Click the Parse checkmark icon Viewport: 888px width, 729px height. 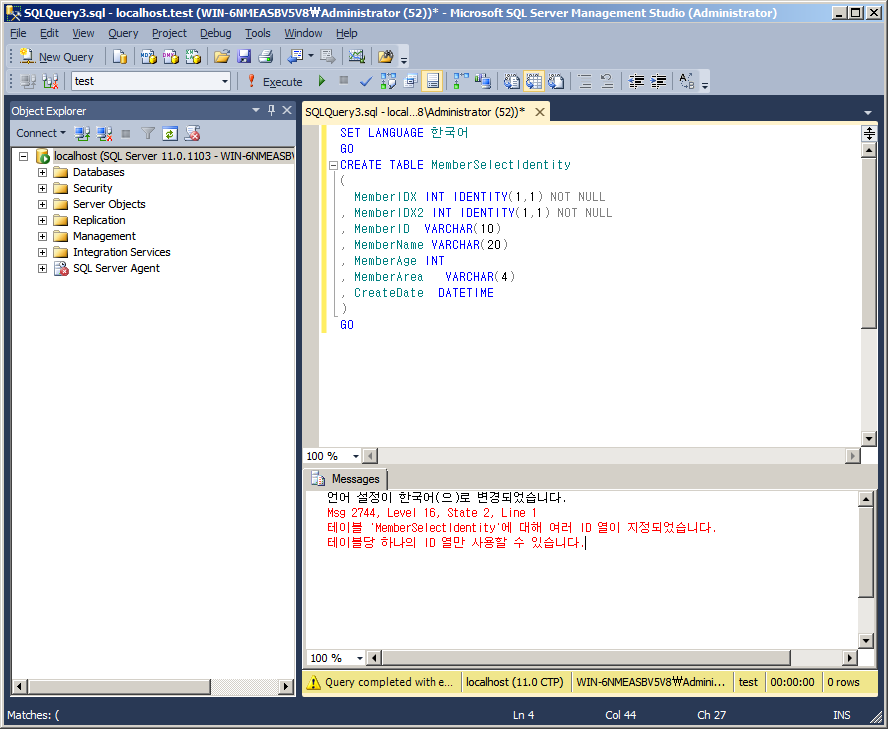366,82
